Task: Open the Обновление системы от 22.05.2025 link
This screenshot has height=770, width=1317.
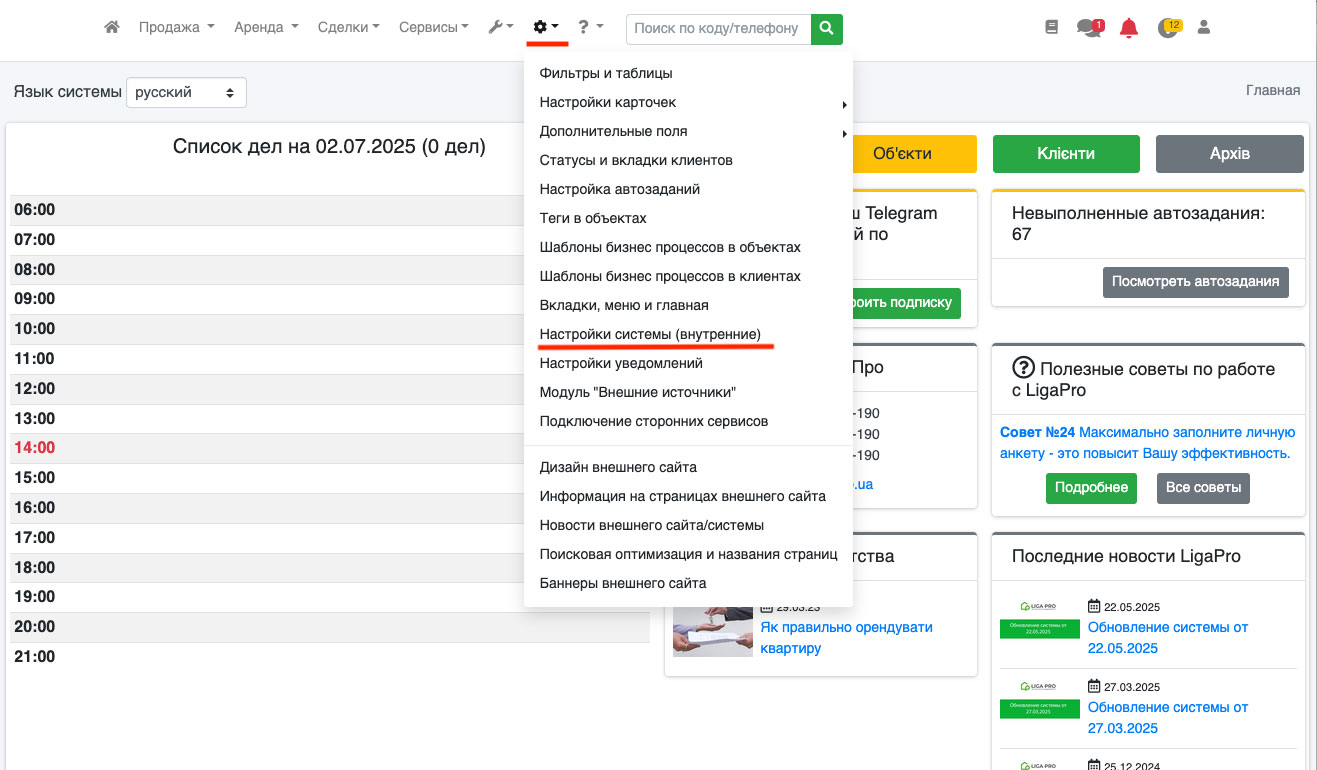Action: click(1167, 637)
